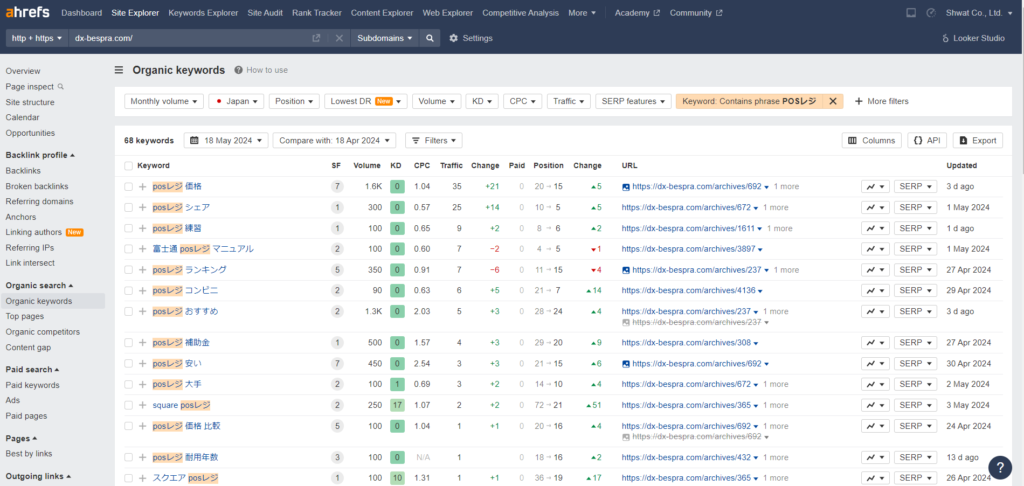Click the search magnifier button

(x=429, y=38)
